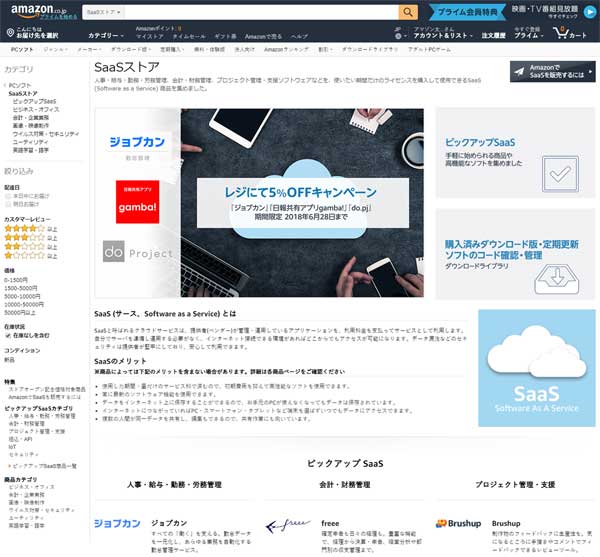Click in the search input field
This screenshot has height=557, width=600.
pyautogui.click(x=261, y=12)
